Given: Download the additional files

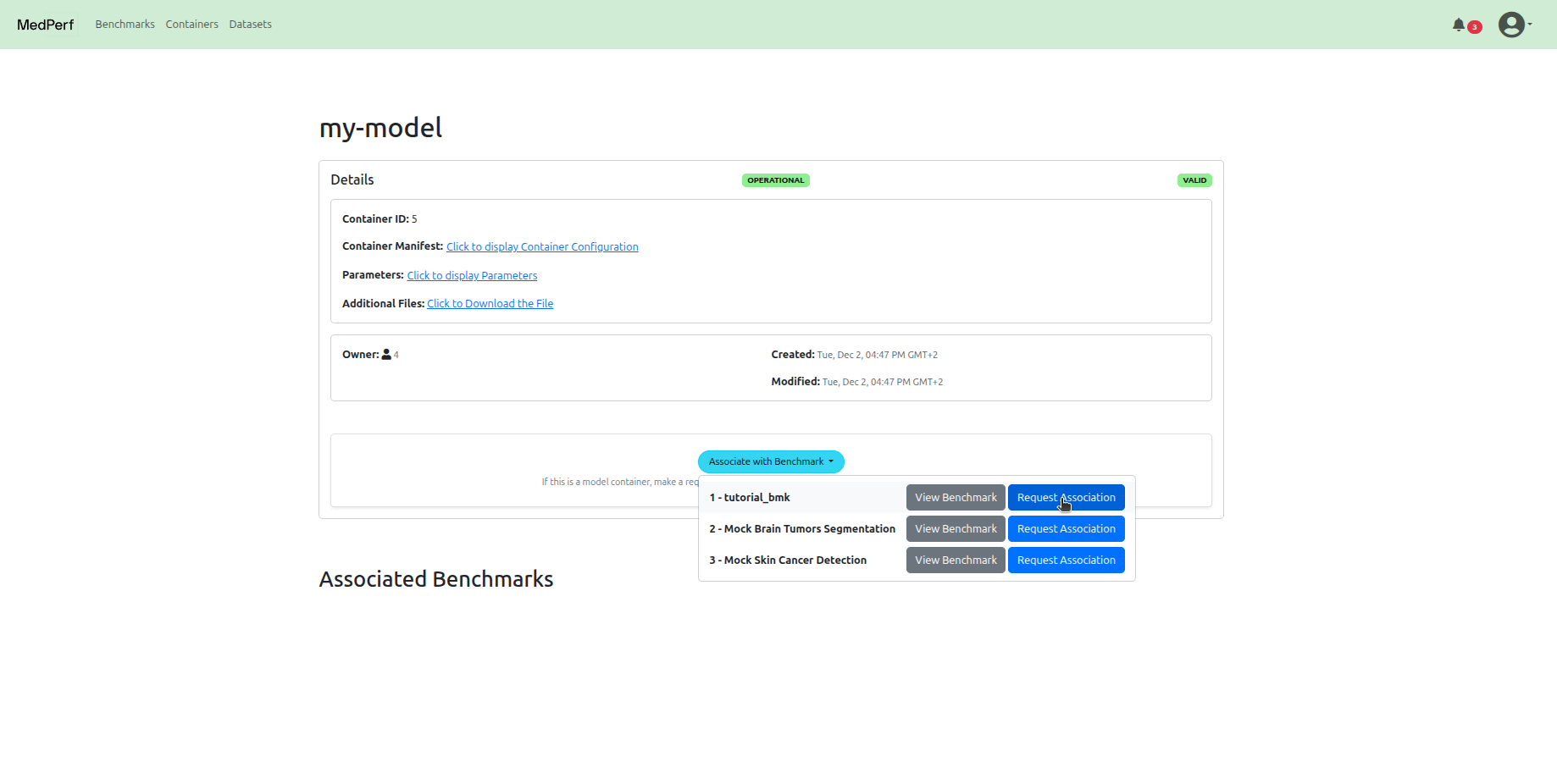Looking at the screenshot, I should (490, 304).
